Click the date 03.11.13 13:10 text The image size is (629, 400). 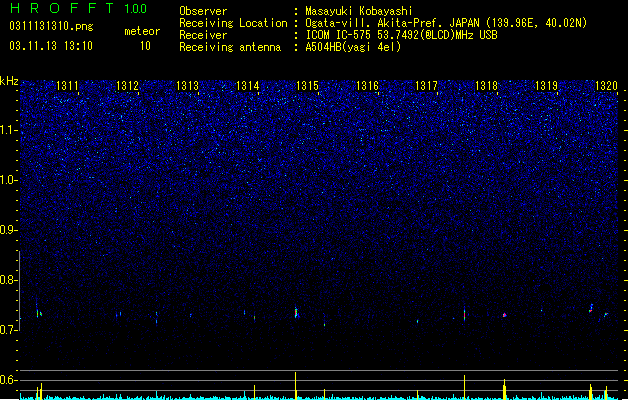[x=51, y=46]
